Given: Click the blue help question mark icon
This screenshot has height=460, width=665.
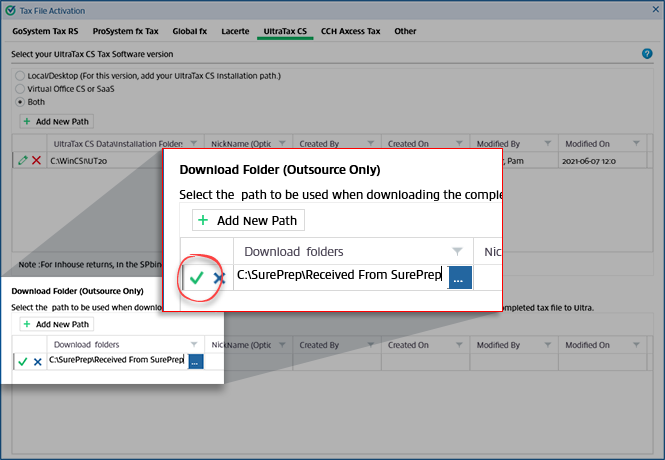Looking at the screenshot, I should [x=647, y=53].
